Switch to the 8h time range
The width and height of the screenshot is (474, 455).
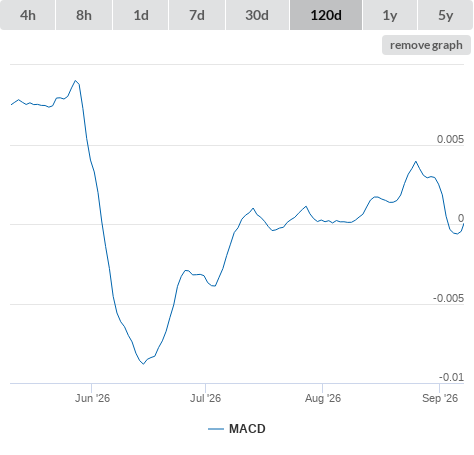(x=84, y=15)
